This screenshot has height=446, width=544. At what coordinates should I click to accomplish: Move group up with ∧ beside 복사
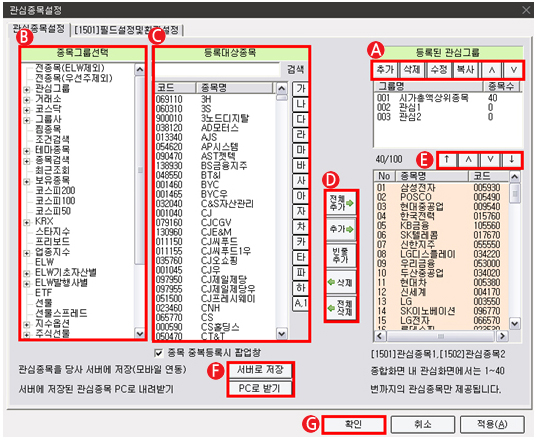click(x=492, y=70)
